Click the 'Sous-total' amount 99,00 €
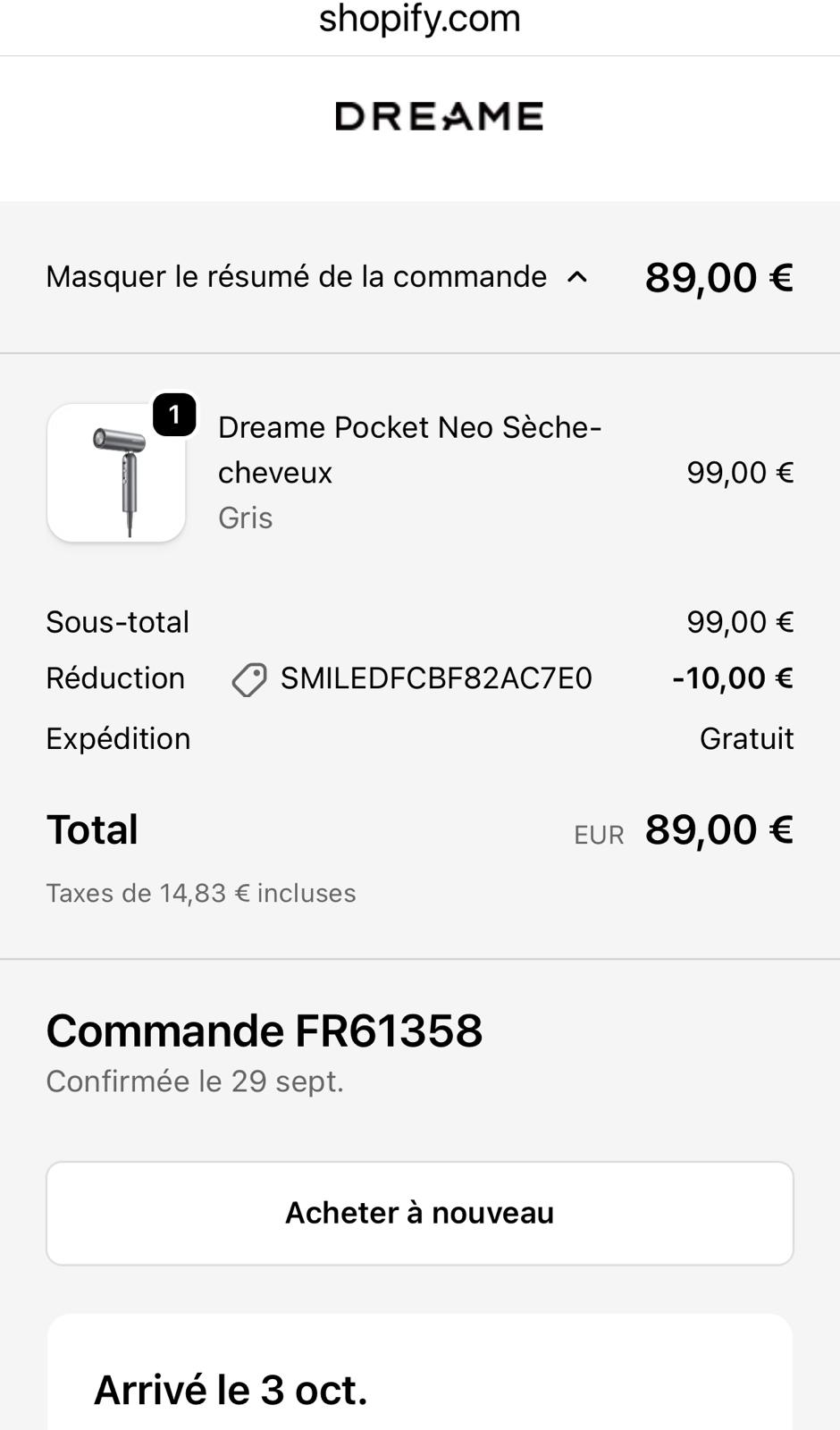Image resolution: width=840 pixels, height=1430 pixels. click(x=739, y=622)
